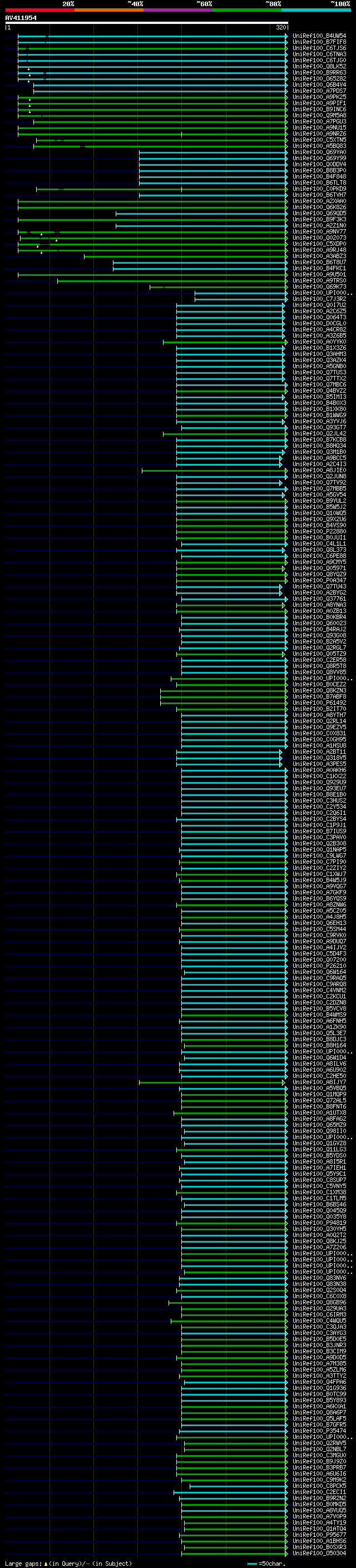Screen dimensions: 356x1568
Task: Select hit label UniRef100_P22880
Action: 319,531
